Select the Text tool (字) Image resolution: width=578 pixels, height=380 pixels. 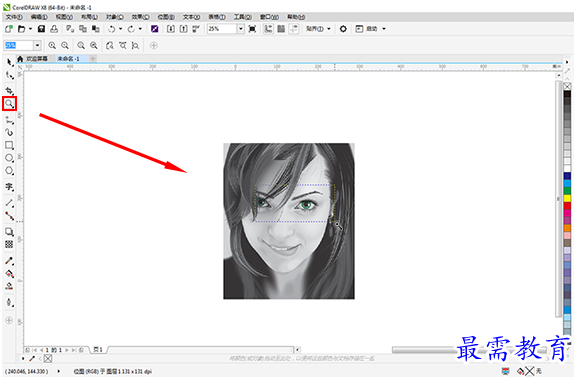click(x=10, y=187)
